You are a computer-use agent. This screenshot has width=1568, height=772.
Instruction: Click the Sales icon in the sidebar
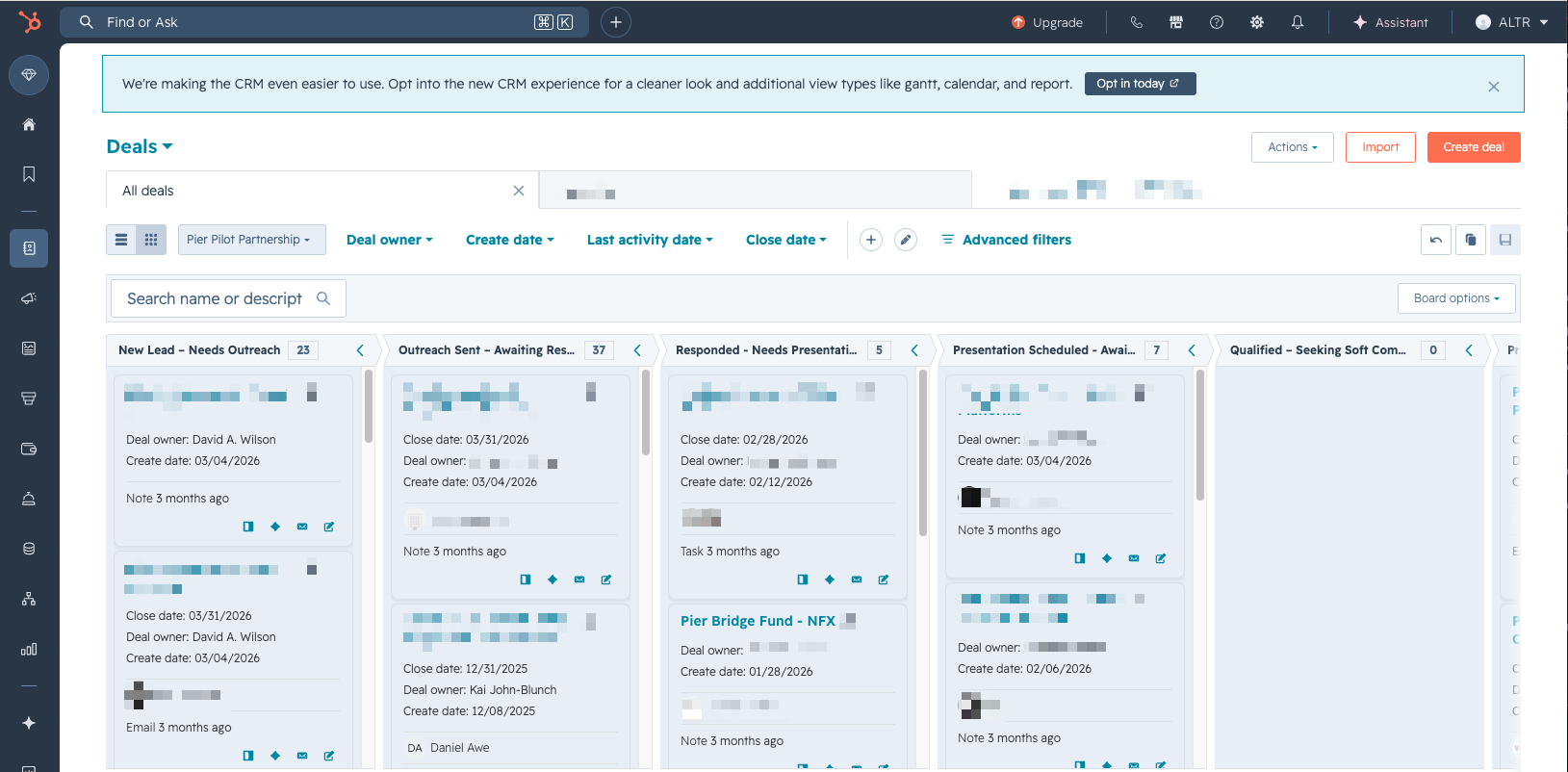pos(29,399)
